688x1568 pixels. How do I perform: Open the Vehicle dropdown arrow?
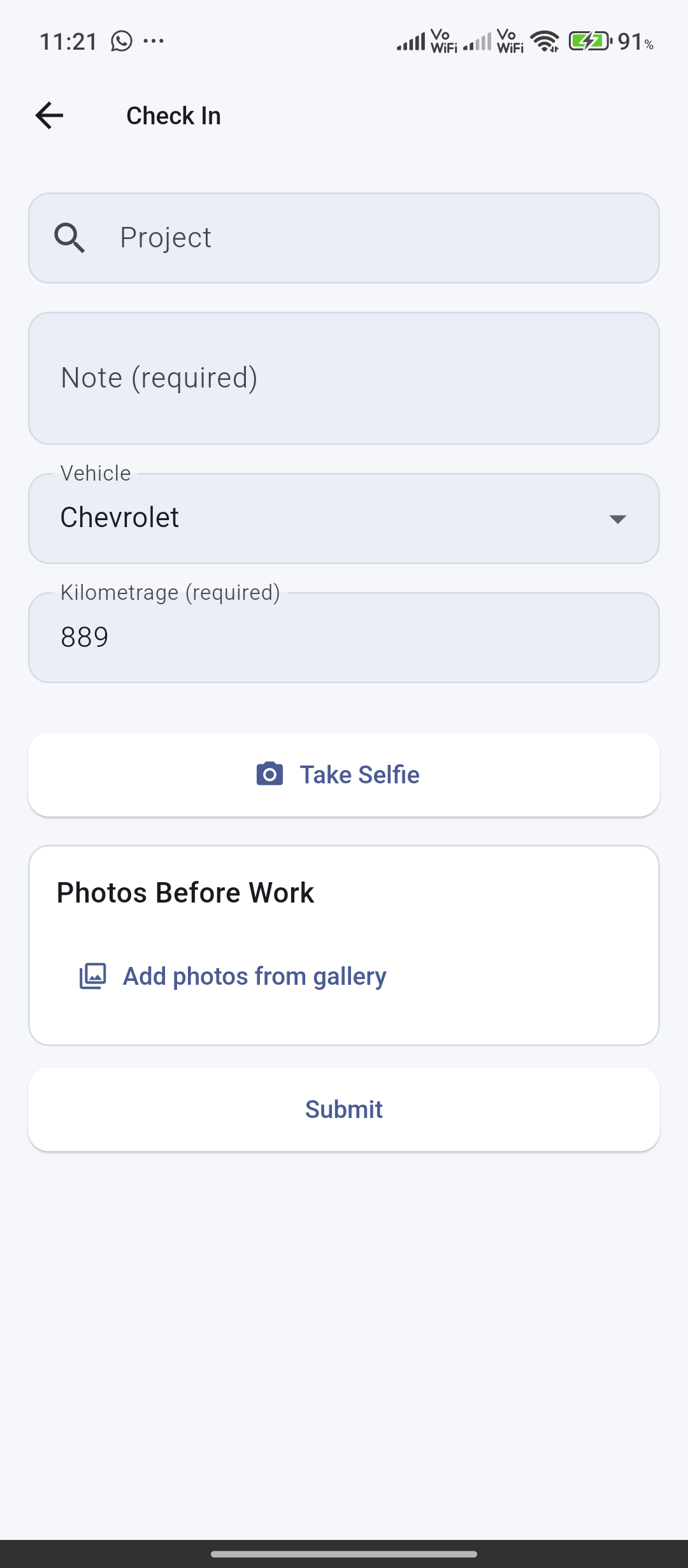617,519
